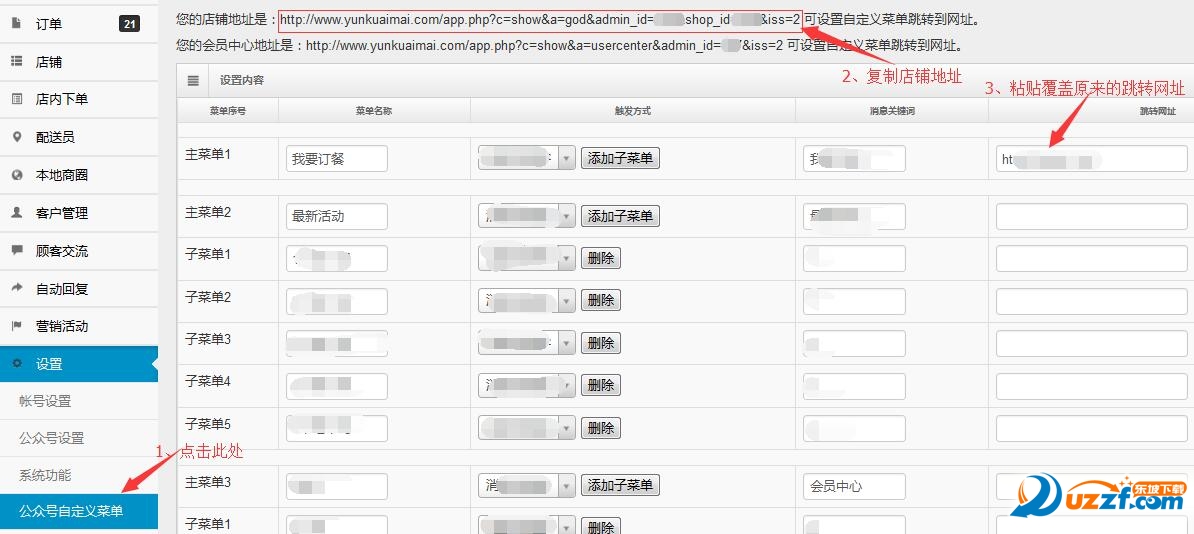Screen dimensions: 1194x534
Task: Click the share arrow icon for 自动回复
Action: point(17,288)
